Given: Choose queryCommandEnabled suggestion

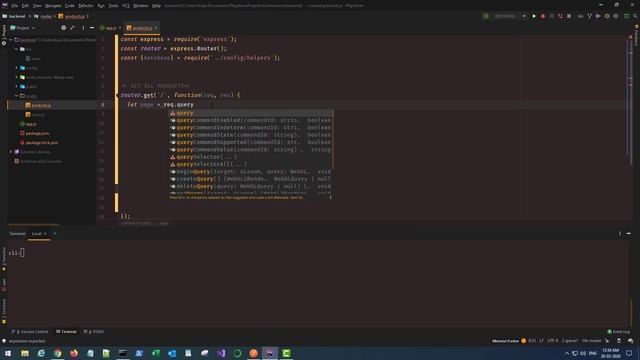Looking at the screenshot, I should [x=251, y=120].
